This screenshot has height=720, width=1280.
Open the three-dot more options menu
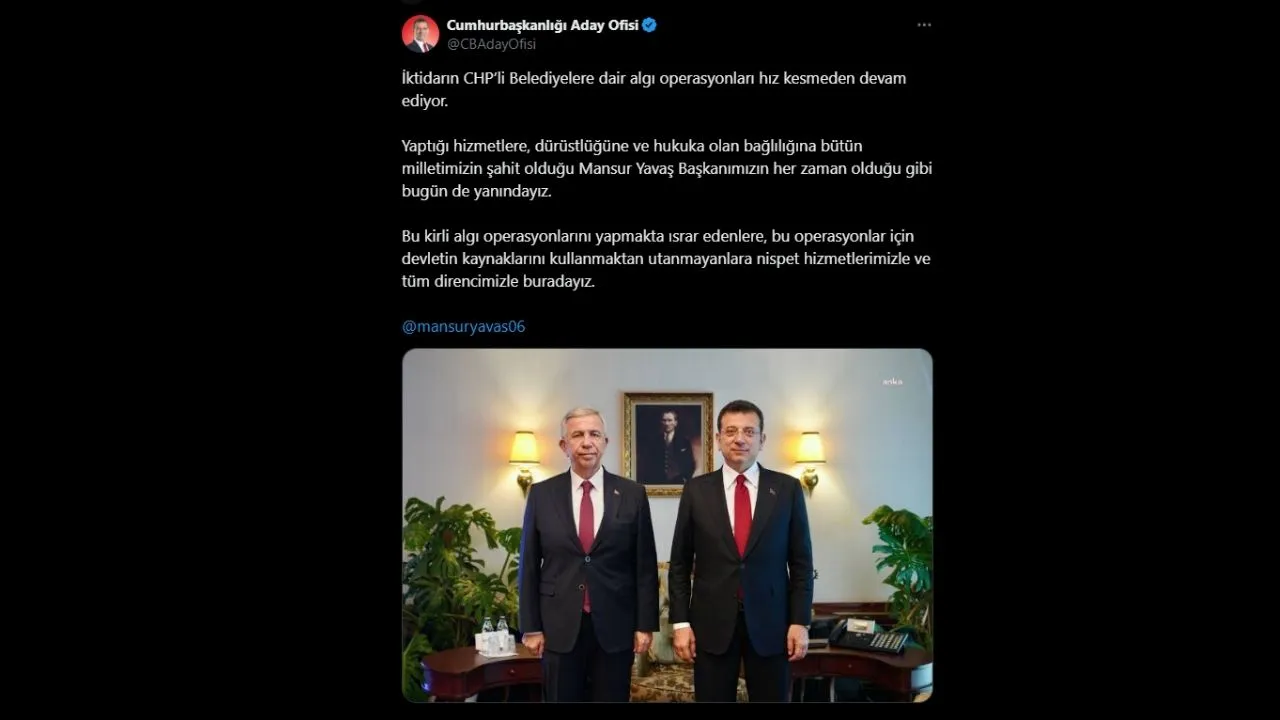coord(924,25)
